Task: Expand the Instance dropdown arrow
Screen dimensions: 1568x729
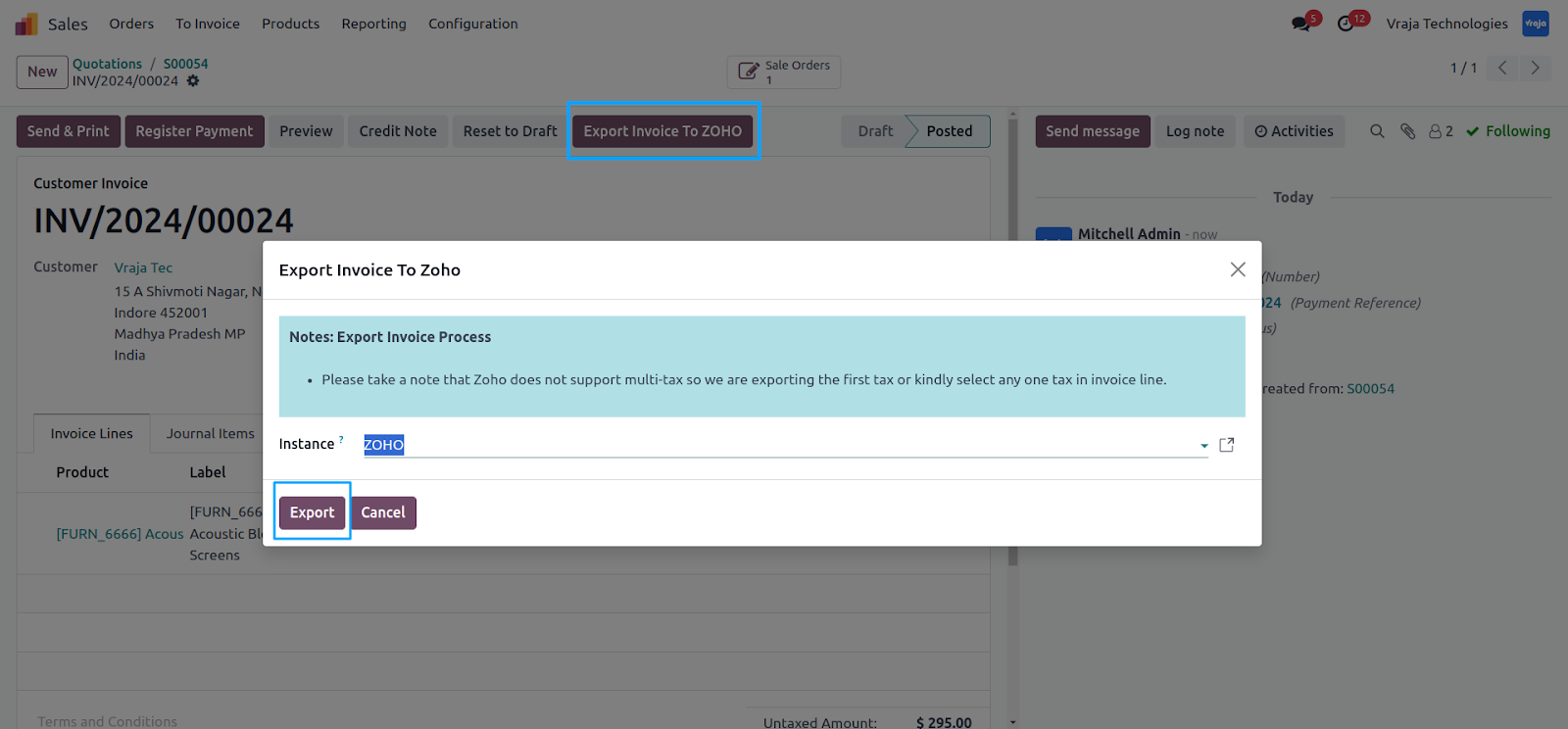Action: pyautogui.click(x=1203, y=446)
